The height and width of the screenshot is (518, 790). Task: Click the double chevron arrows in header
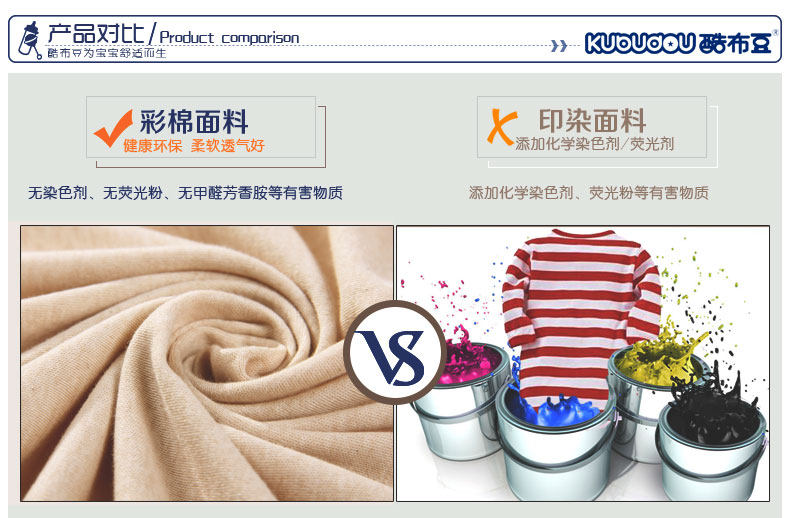(x=559, y=46)
